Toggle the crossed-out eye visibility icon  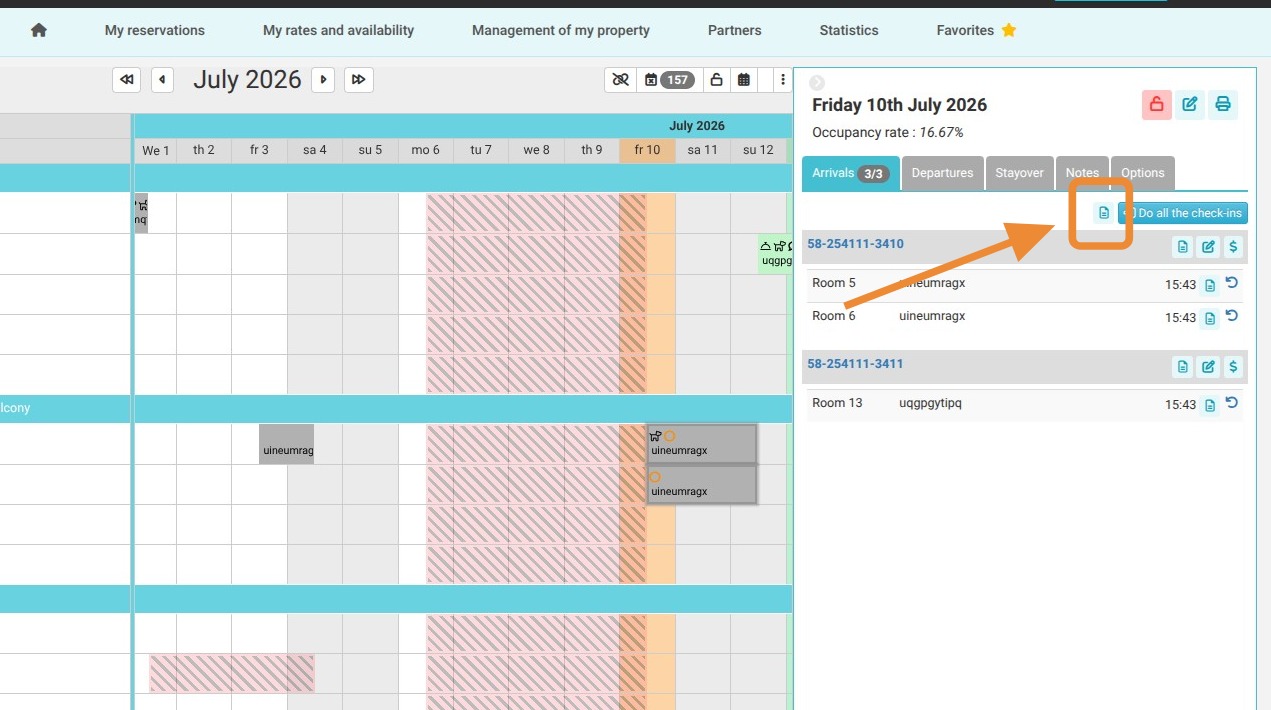(x=620, y=80)
